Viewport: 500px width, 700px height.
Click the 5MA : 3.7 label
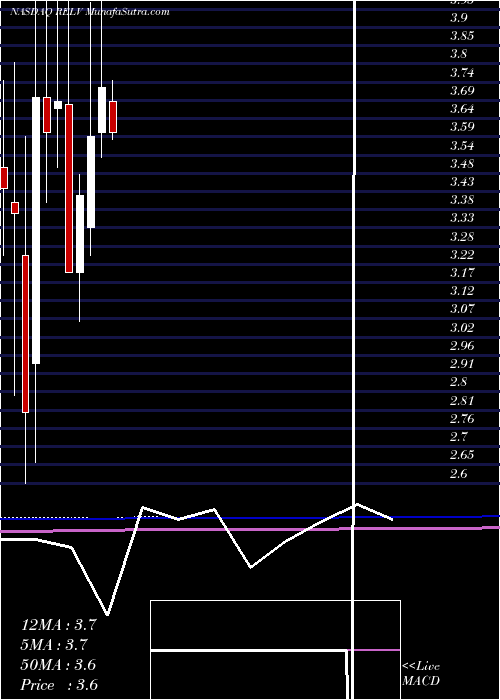tap(54, 644)
